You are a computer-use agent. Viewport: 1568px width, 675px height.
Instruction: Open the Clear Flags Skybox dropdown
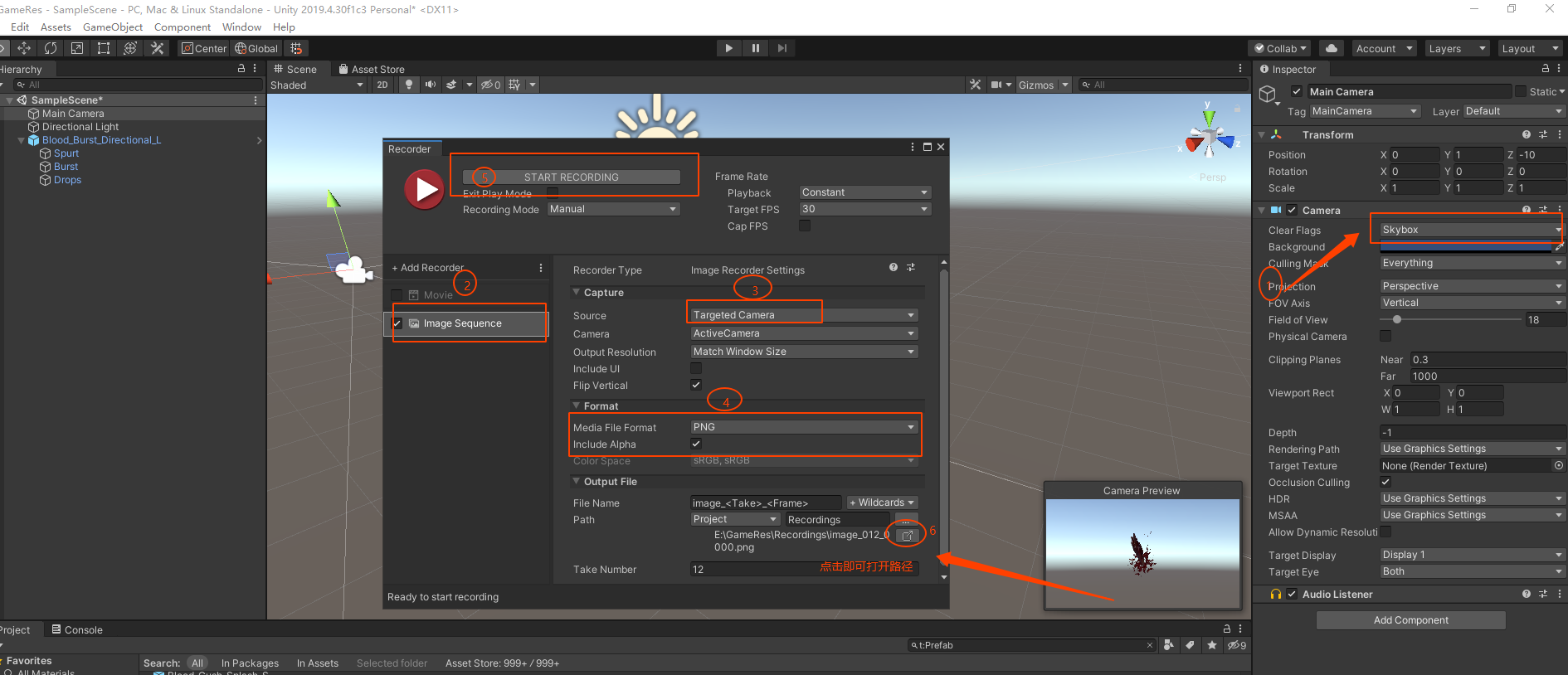point(1470,230)
